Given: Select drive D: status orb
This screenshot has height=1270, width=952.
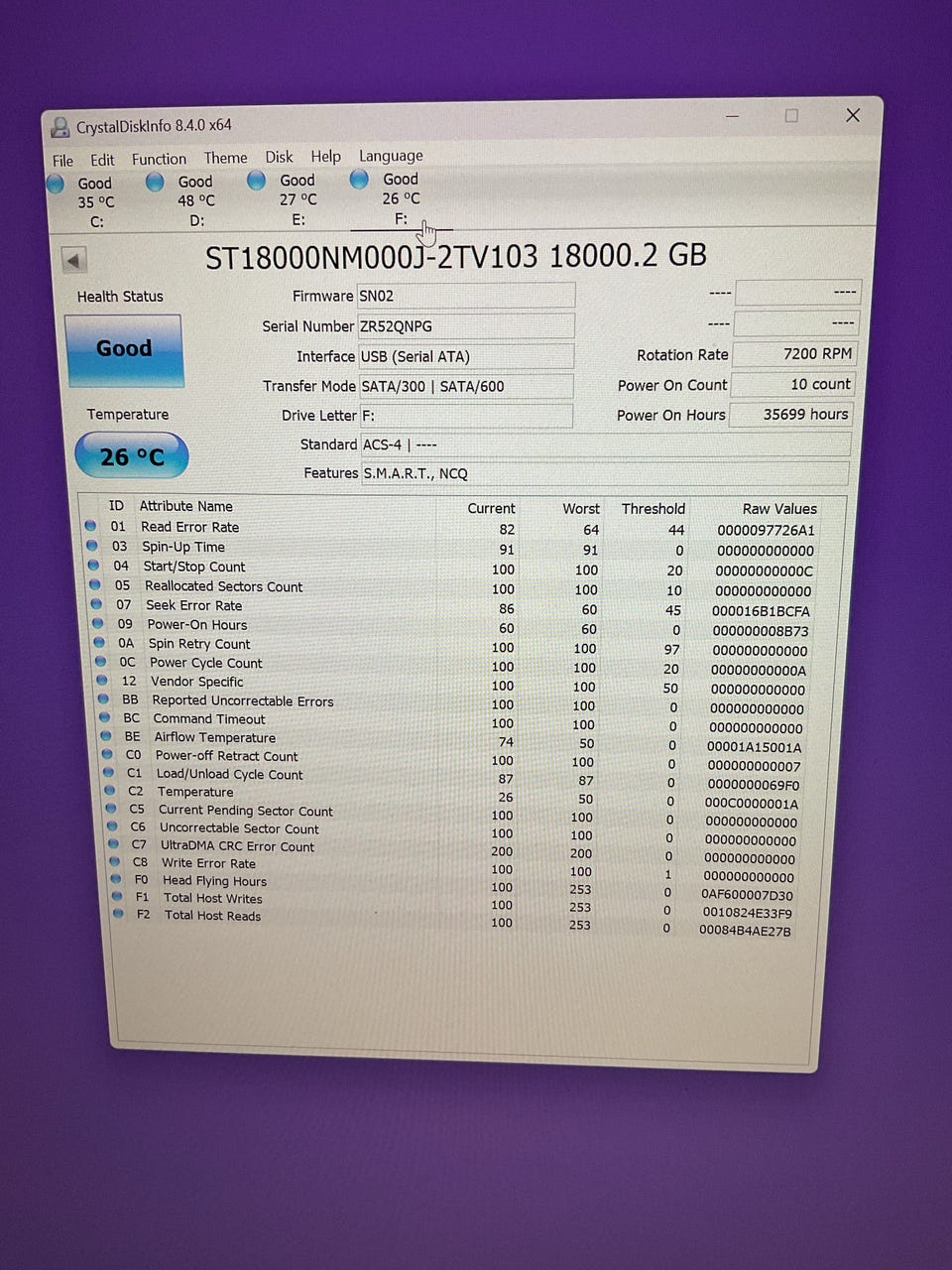Looking at the screenshot, I should click(155, 182).
